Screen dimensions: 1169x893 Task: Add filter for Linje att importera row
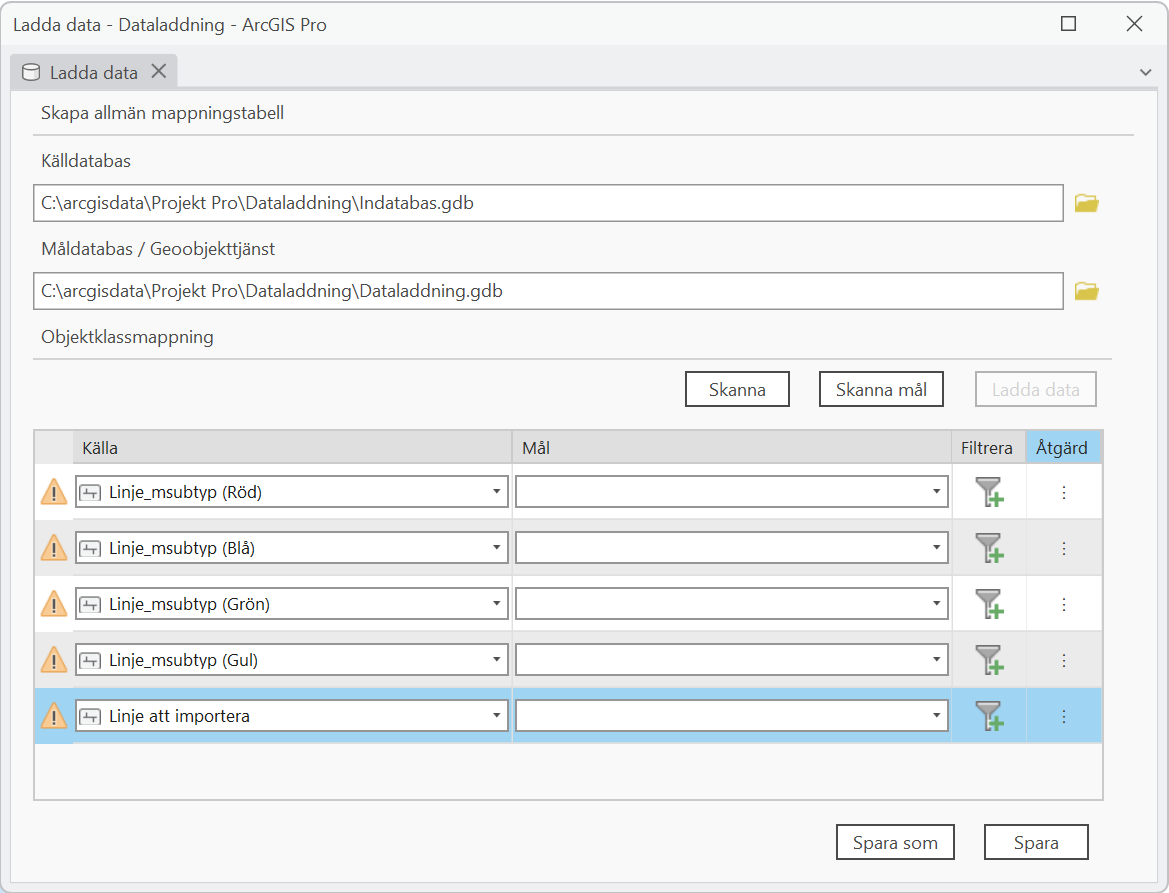click(988, 716)
